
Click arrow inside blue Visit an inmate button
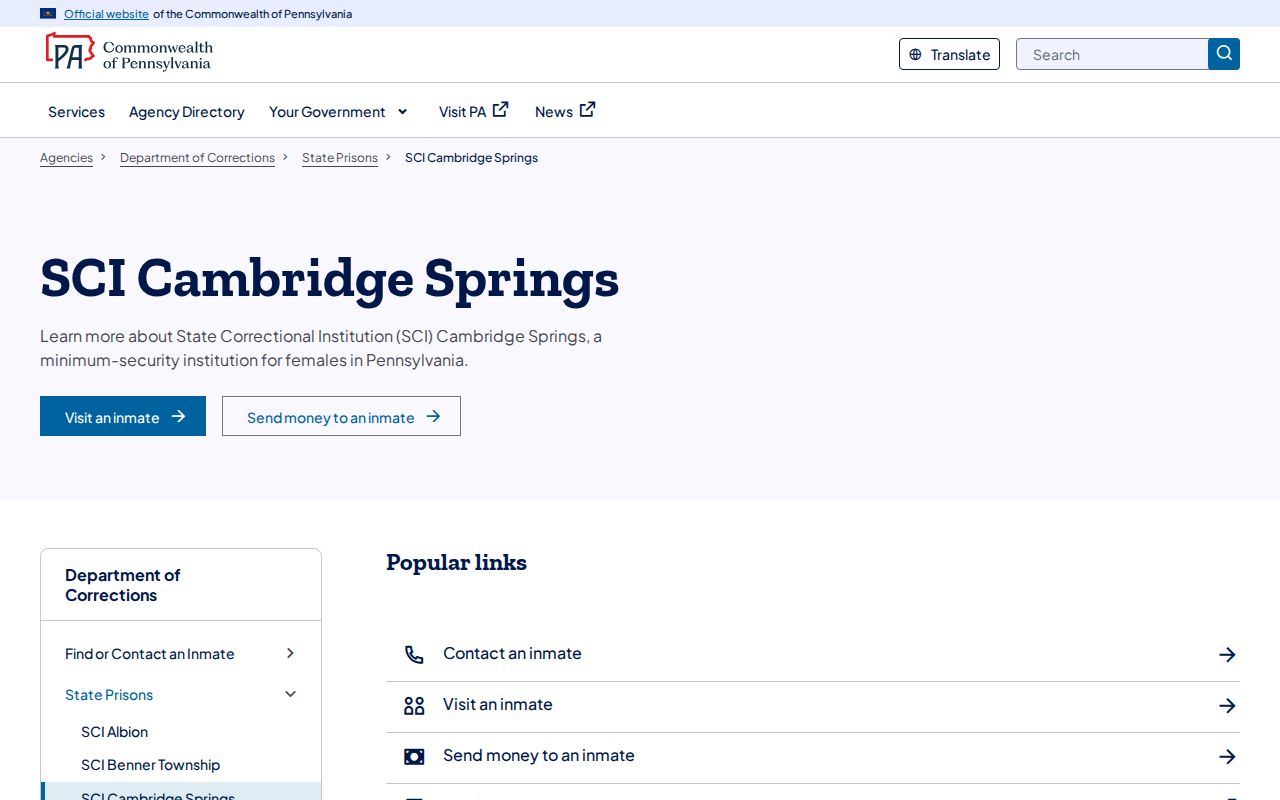coord(178,417)
